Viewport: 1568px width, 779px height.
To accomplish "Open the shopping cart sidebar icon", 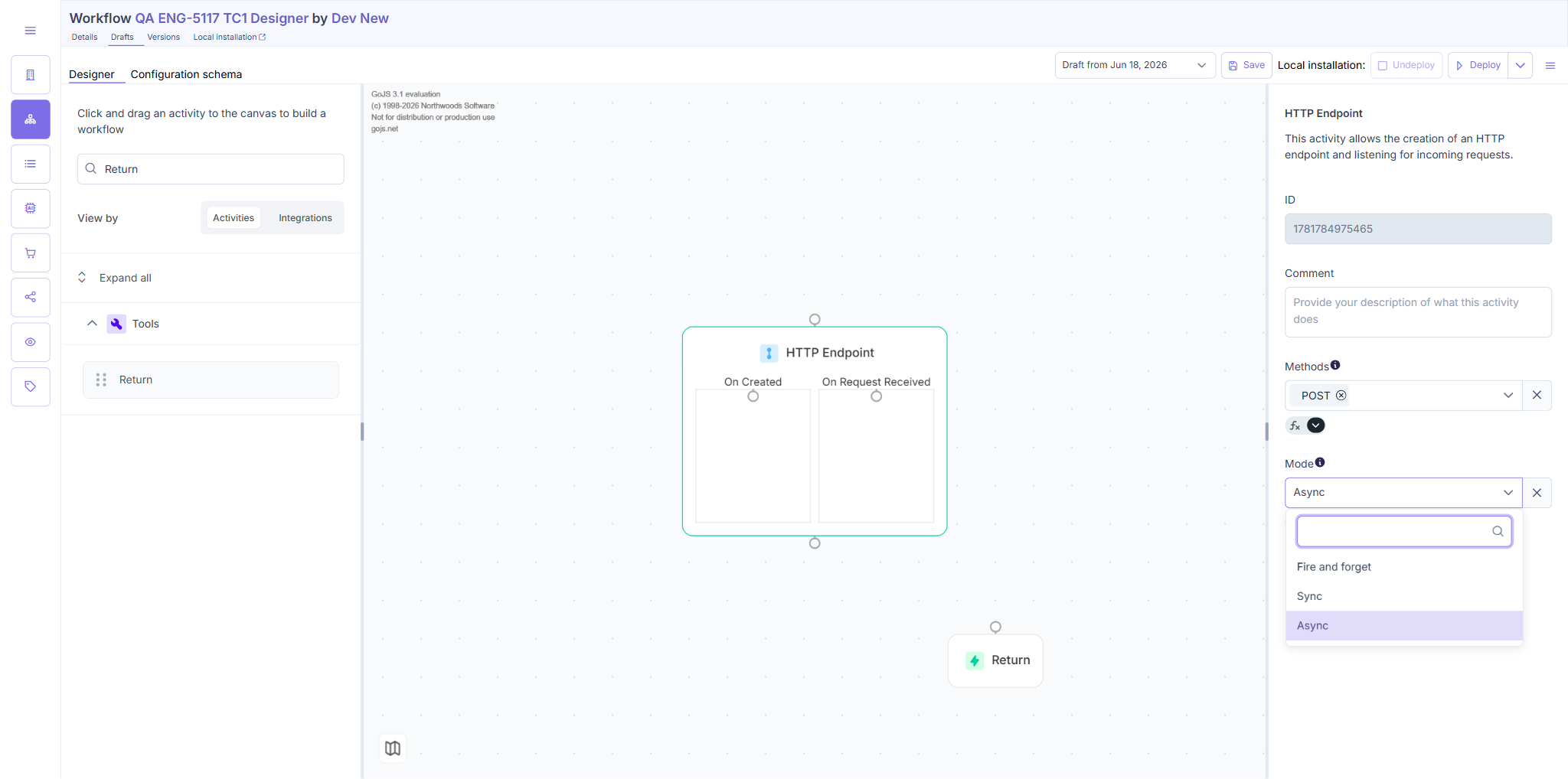I will (x=31, y=253).
